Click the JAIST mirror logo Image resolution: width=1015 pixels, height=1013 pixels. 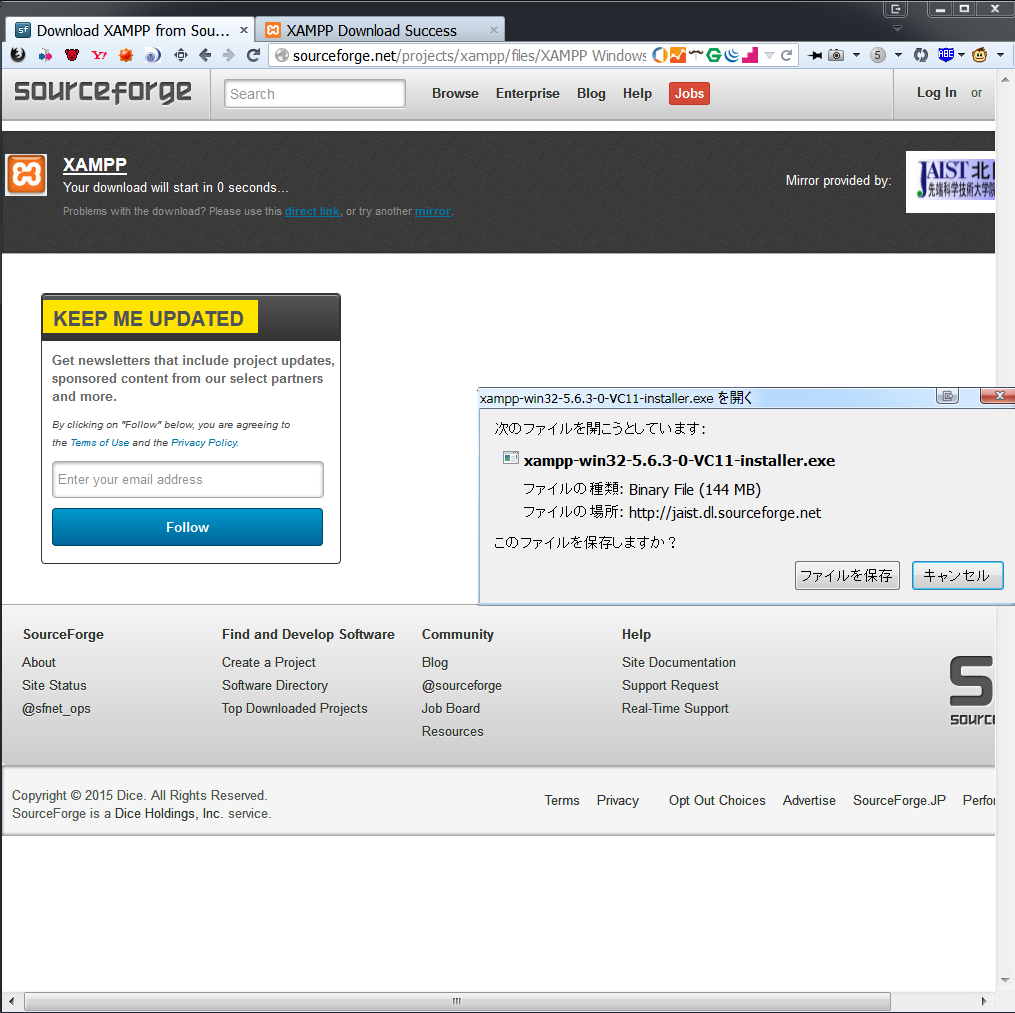[950, 182]
